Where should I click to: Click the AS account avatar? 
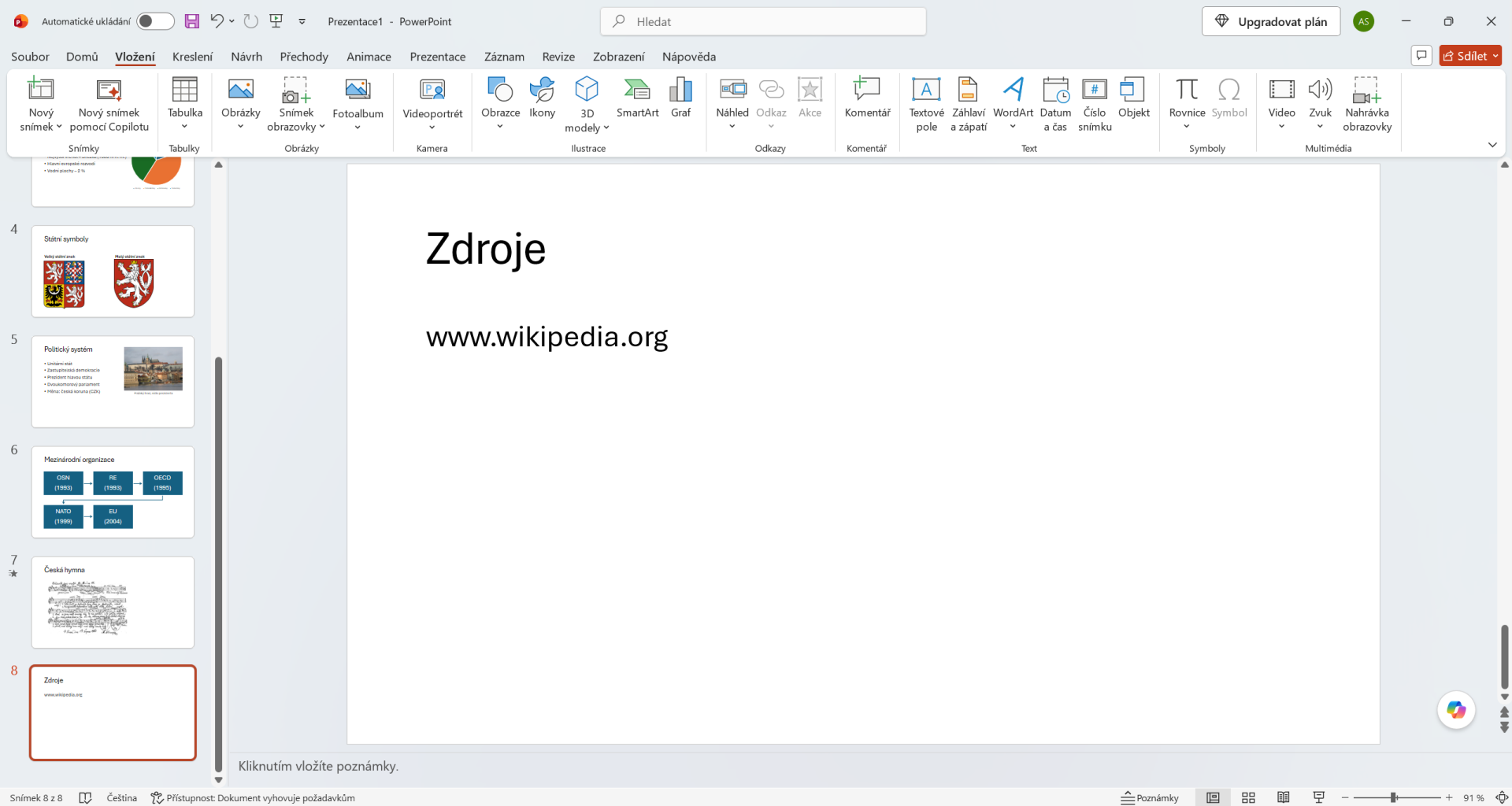pyautogui.click(x=1364, y=21)
